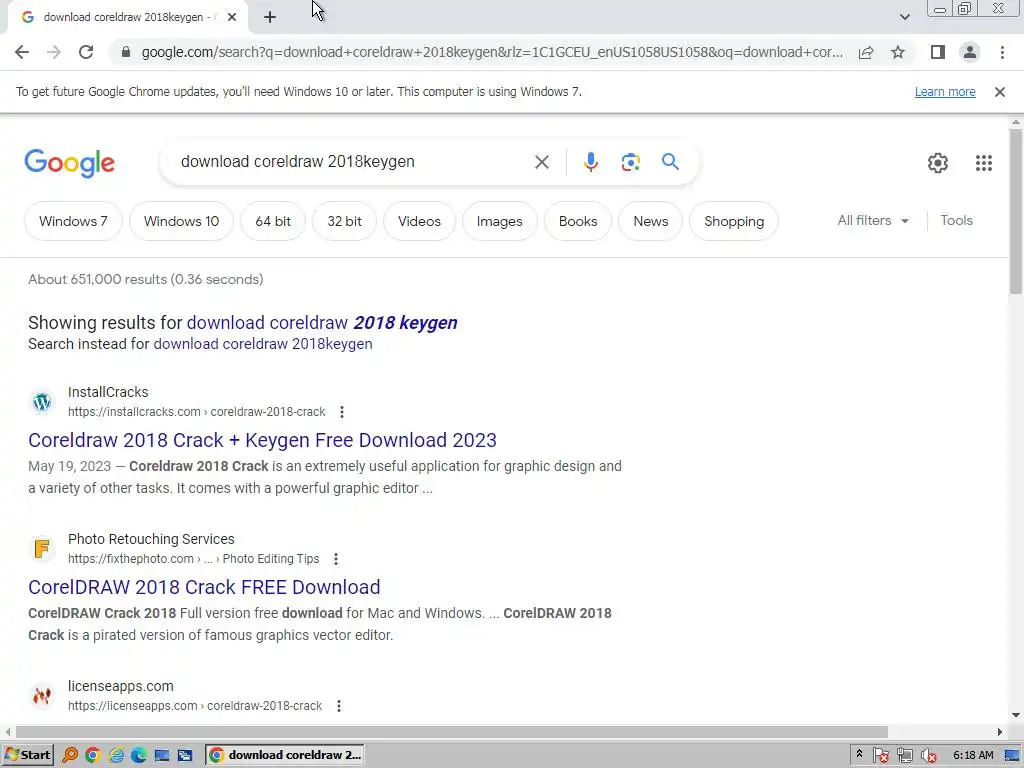Open a new browser tab
This screenshot has width=1024, height=768.
tap(270, 18)
